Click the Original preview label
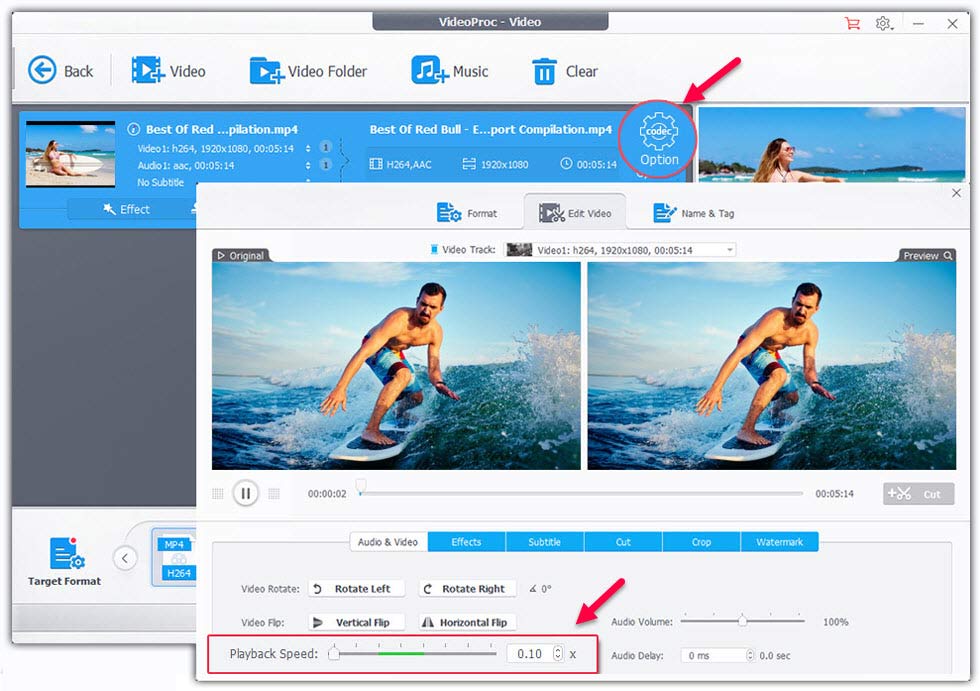980x691 pixels. (x=241, y=256)
